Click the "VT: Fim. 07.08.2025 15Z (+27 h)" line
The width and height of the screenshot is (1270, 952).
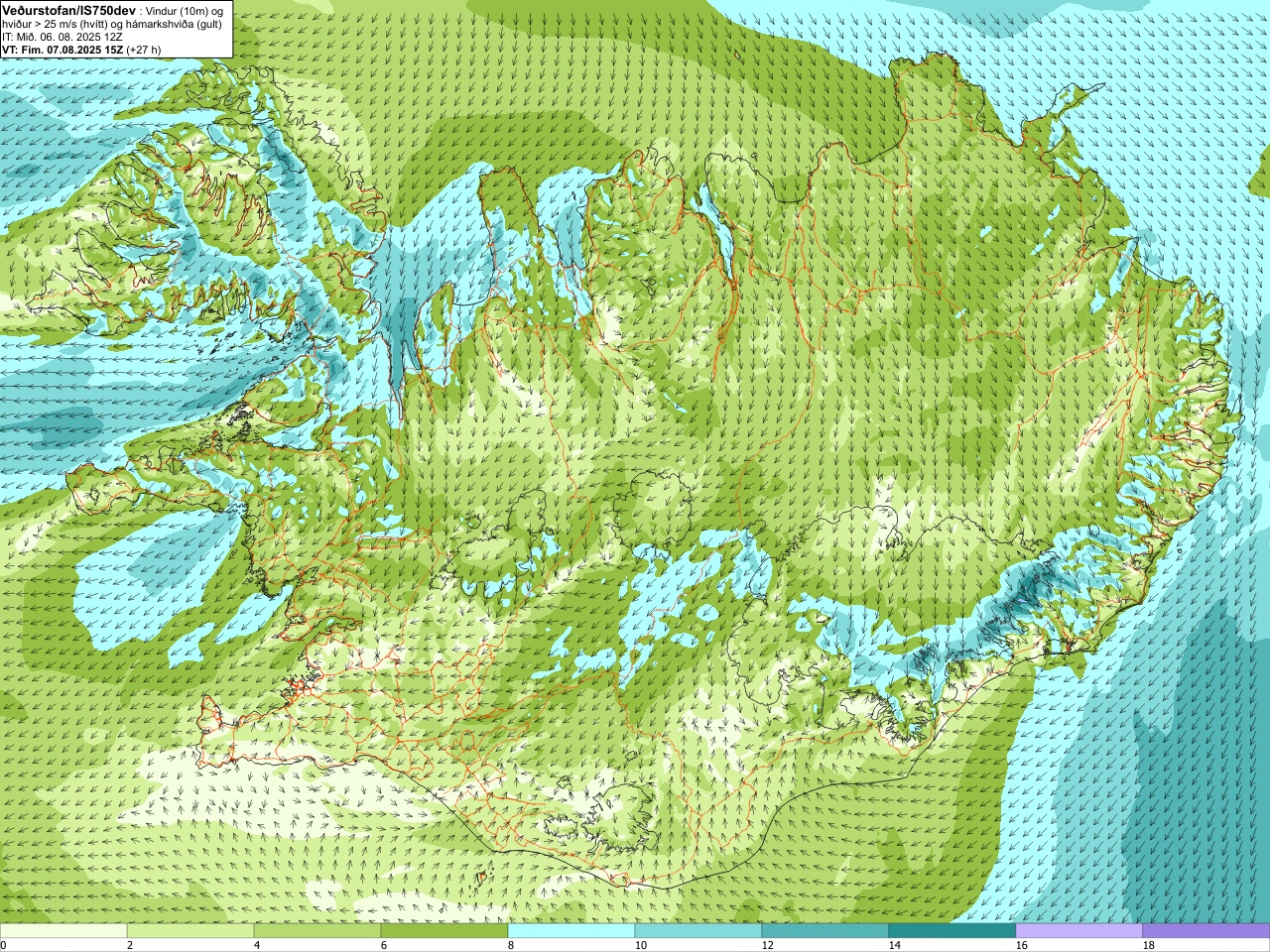click(x=81, y=50)
